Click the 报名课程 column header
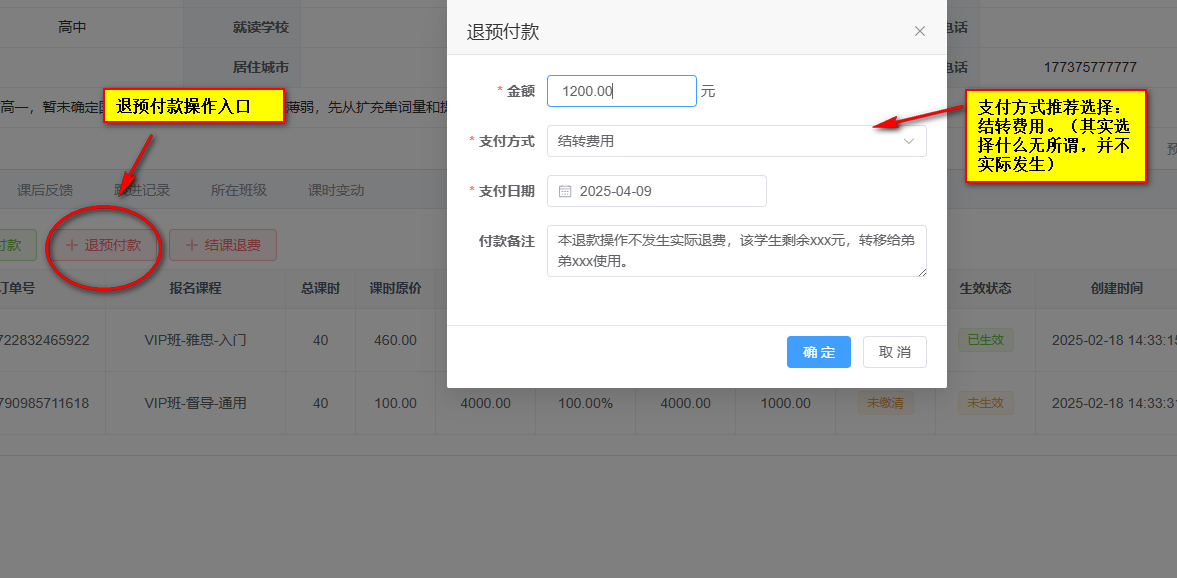This screenshot has width=1177, height=578. (195, 288)
